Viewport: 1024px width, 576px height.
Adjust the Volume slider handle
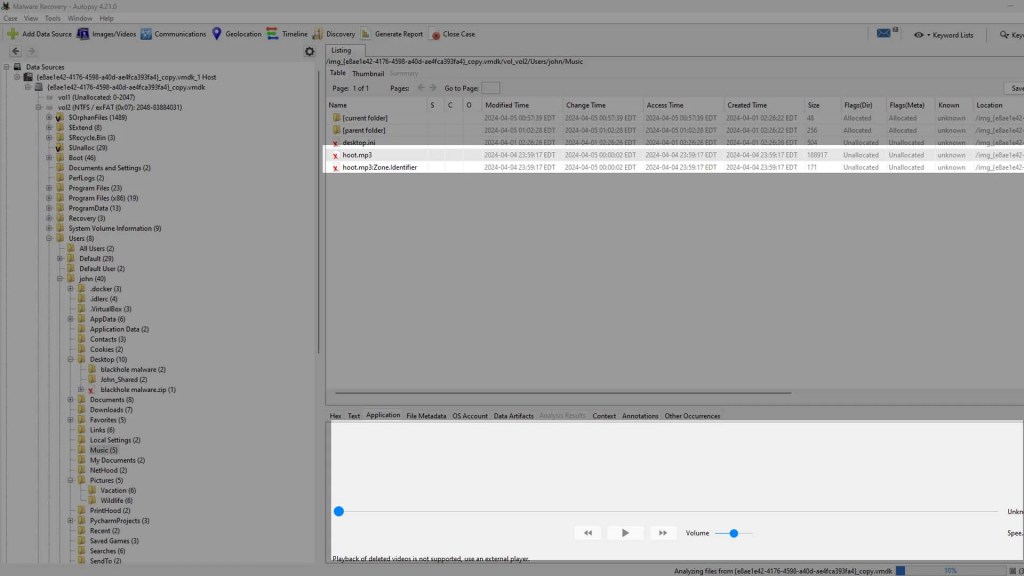pyautogui.click(x=734, y=533)
